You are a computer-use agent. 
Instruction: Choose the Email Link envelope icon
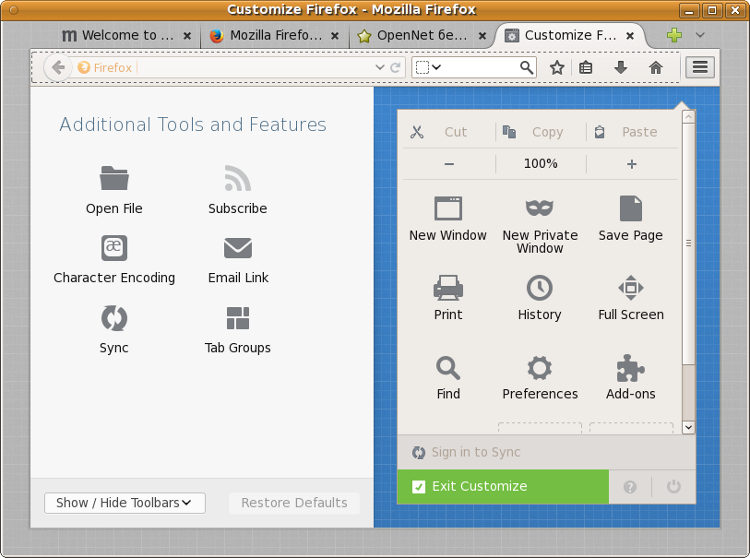[x=238, y=248]
